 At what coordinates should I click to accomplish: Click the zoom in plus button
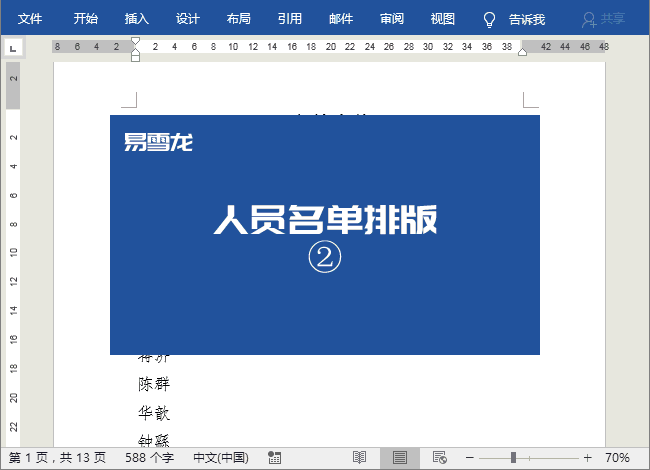point(587,458)
